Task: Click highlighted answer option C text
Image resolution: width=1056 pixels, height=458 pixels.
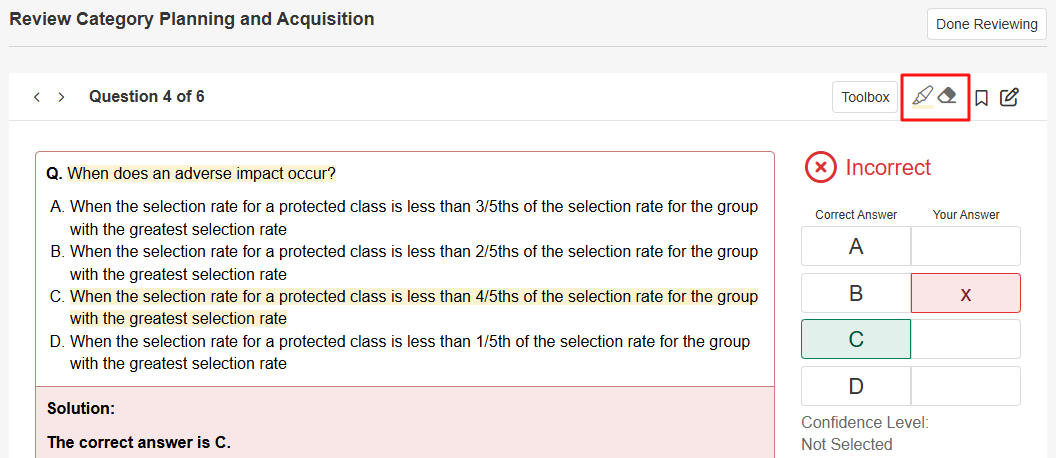Action: coord(413,297)
